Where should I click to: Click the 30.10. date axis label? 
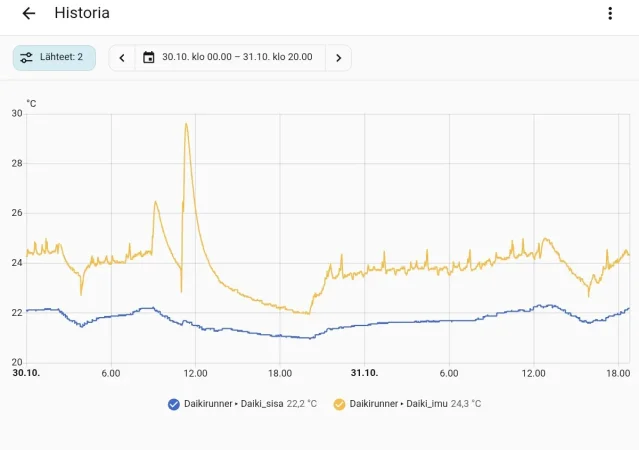tap(26, 373)
